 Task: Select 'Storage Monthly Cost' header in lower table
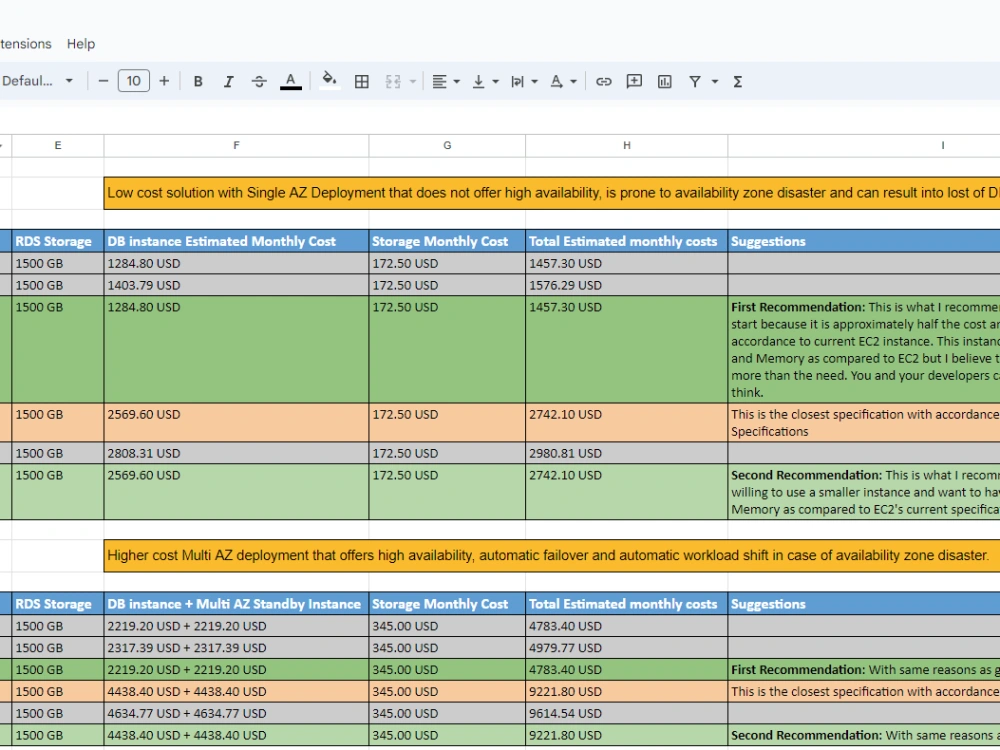447,604
